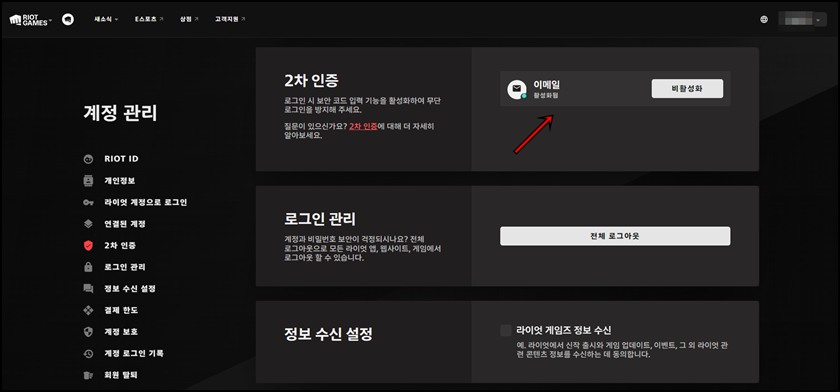Click the 계정 관리 page title
The image size is (840, 392).
121,113
